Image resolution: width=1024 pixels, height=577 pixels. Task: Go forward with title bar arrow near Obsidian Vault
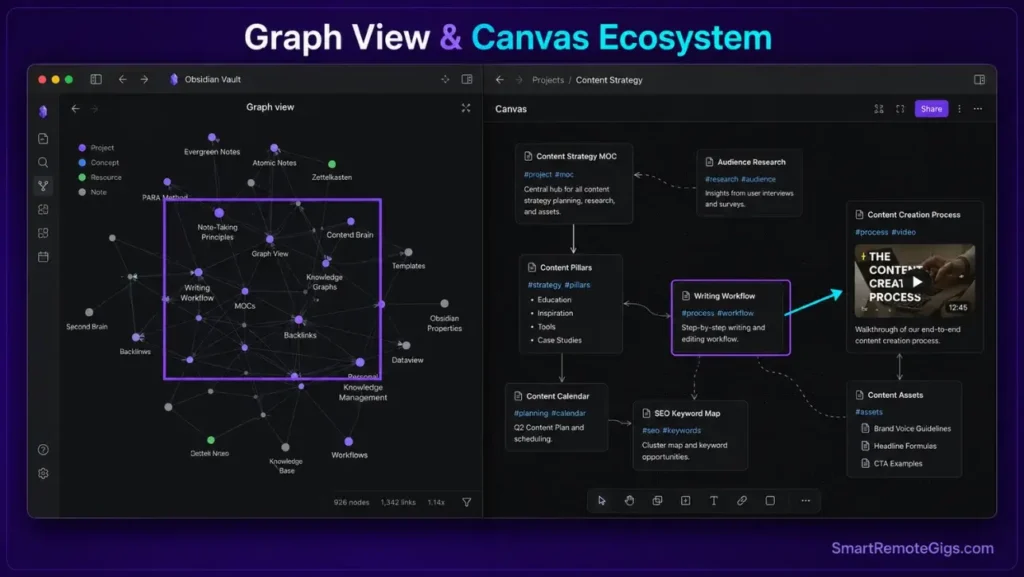coord(144,79)
